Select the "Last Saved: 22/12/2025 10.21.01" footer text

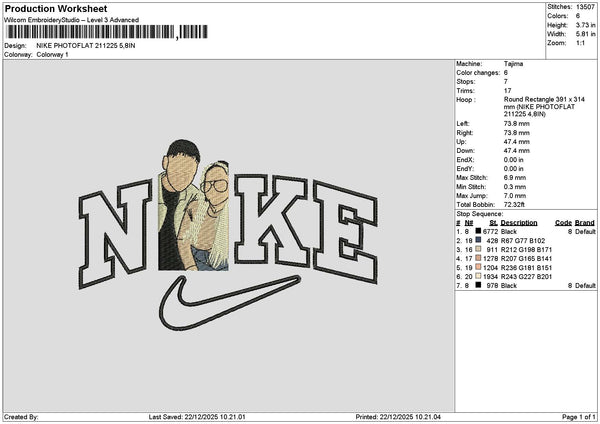(x=197, y=417)
